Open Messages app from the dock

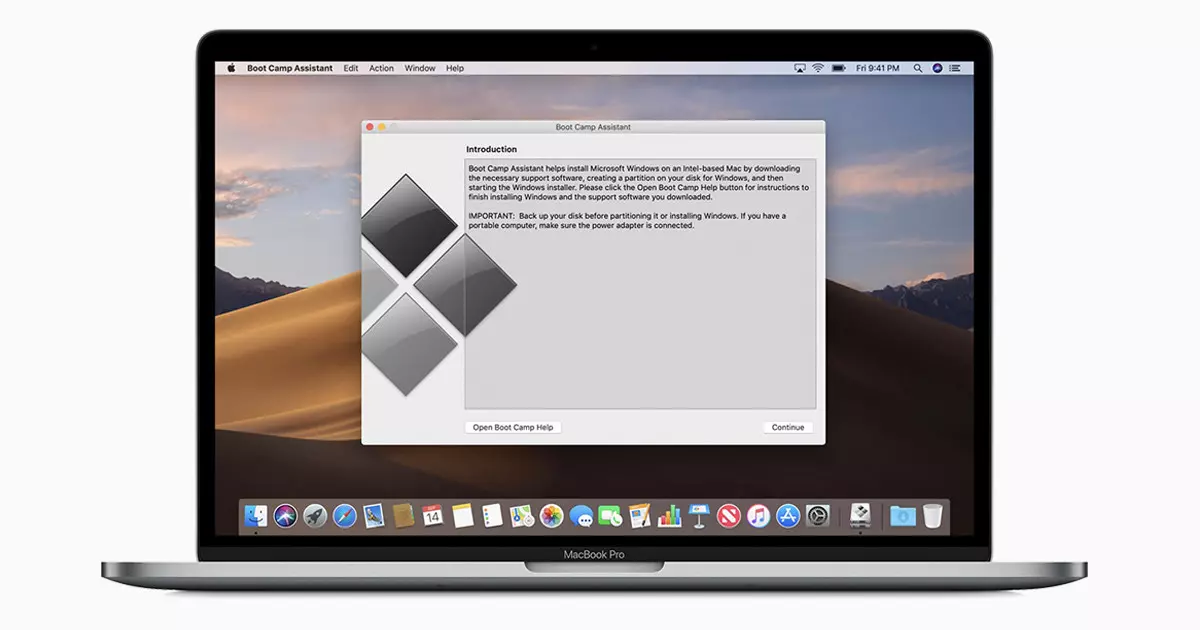coord(581,516)
